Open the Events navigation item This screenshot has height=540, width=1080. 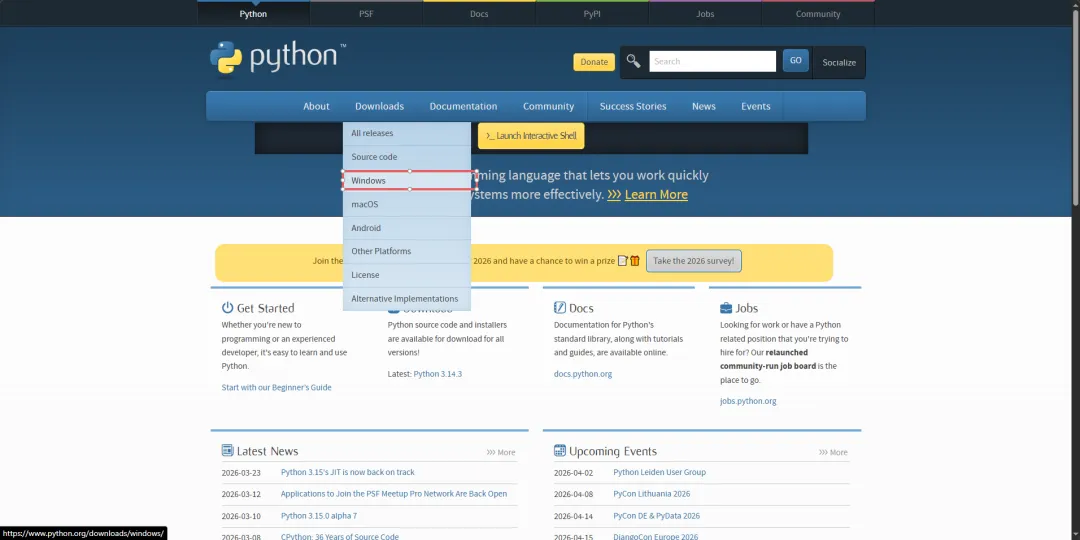(756, 106)
